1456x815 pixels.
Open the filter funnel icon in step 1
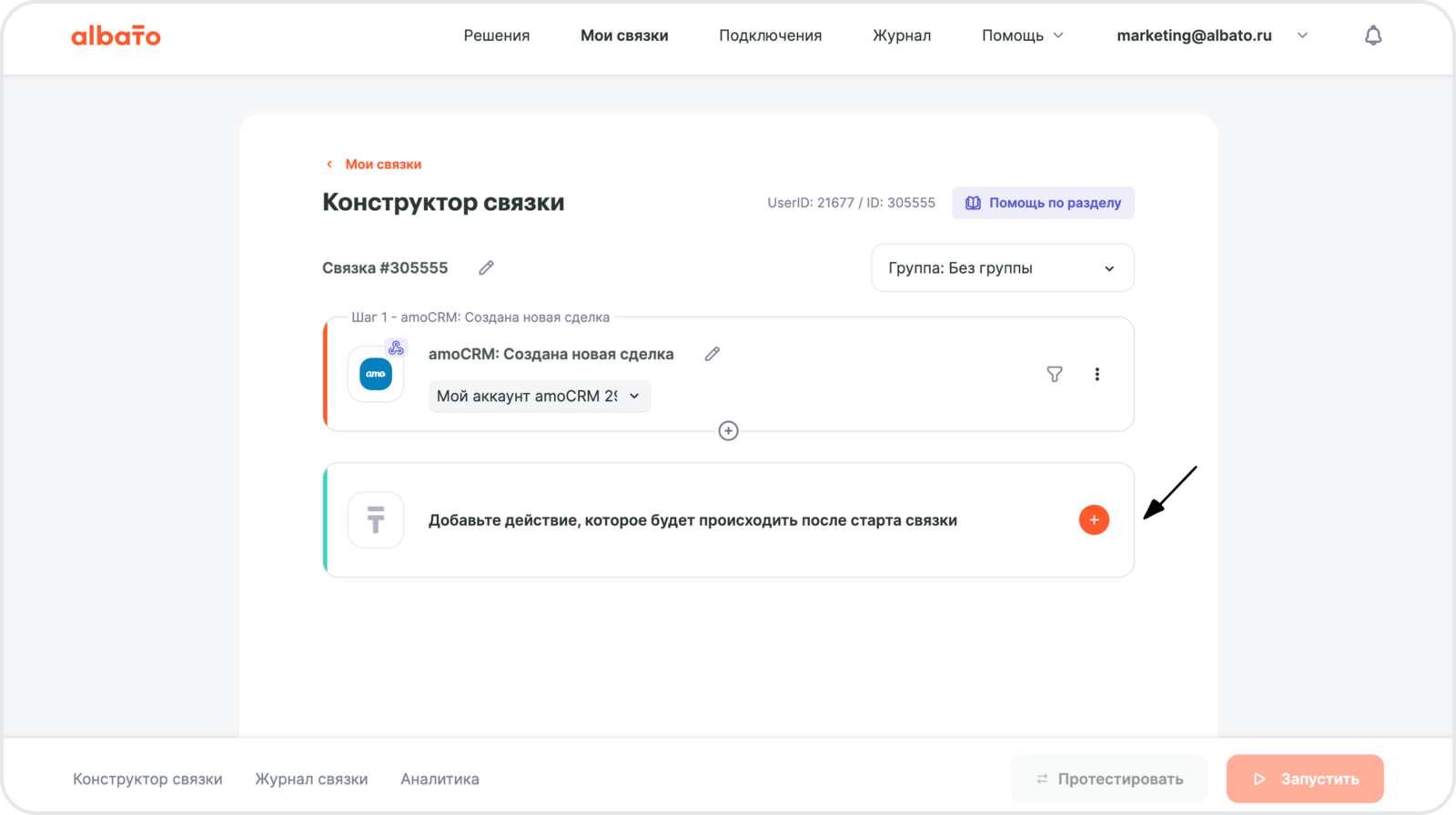1054,374
